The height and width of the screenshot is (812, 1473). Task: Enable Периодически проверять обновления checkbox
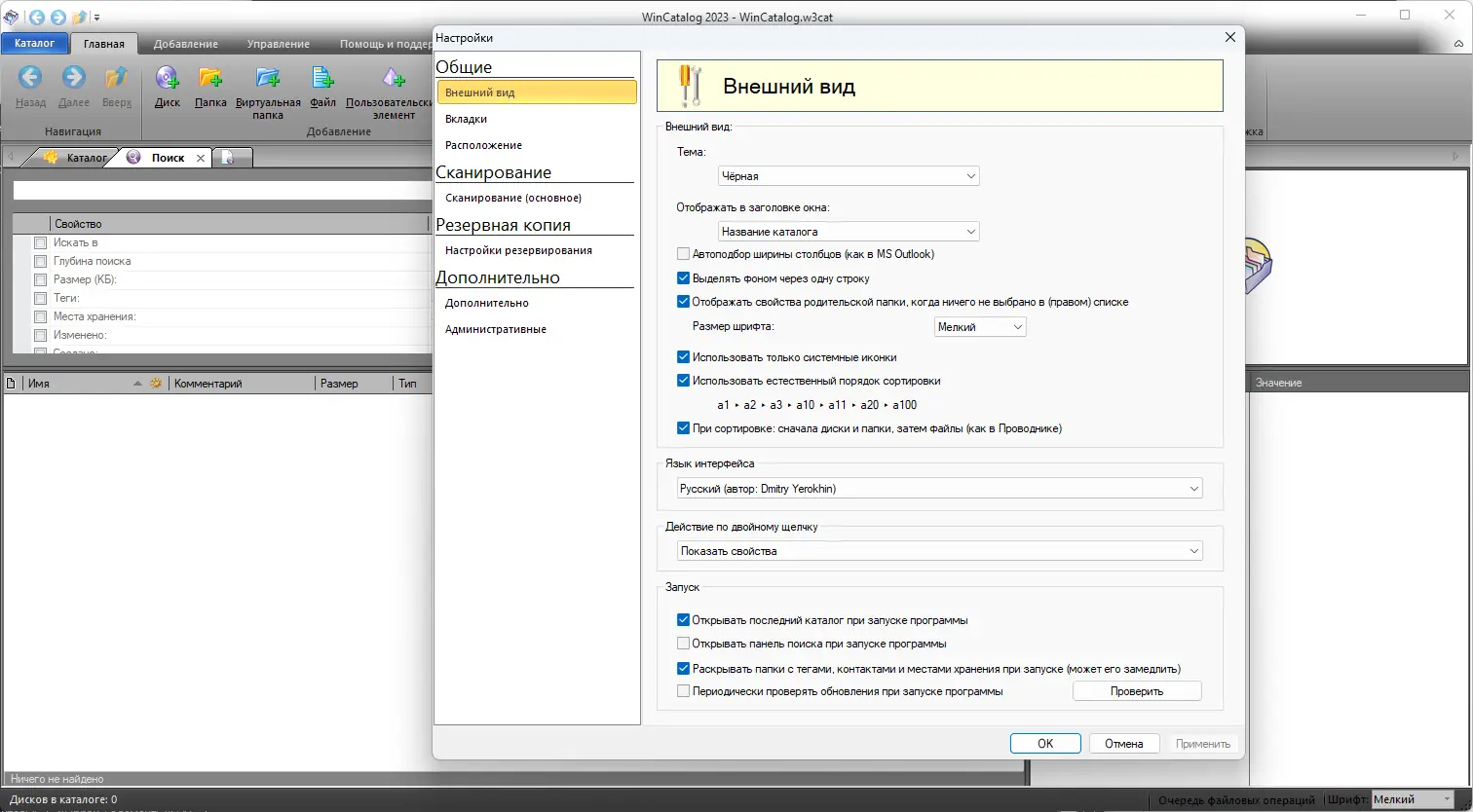[x=683, y=691]
